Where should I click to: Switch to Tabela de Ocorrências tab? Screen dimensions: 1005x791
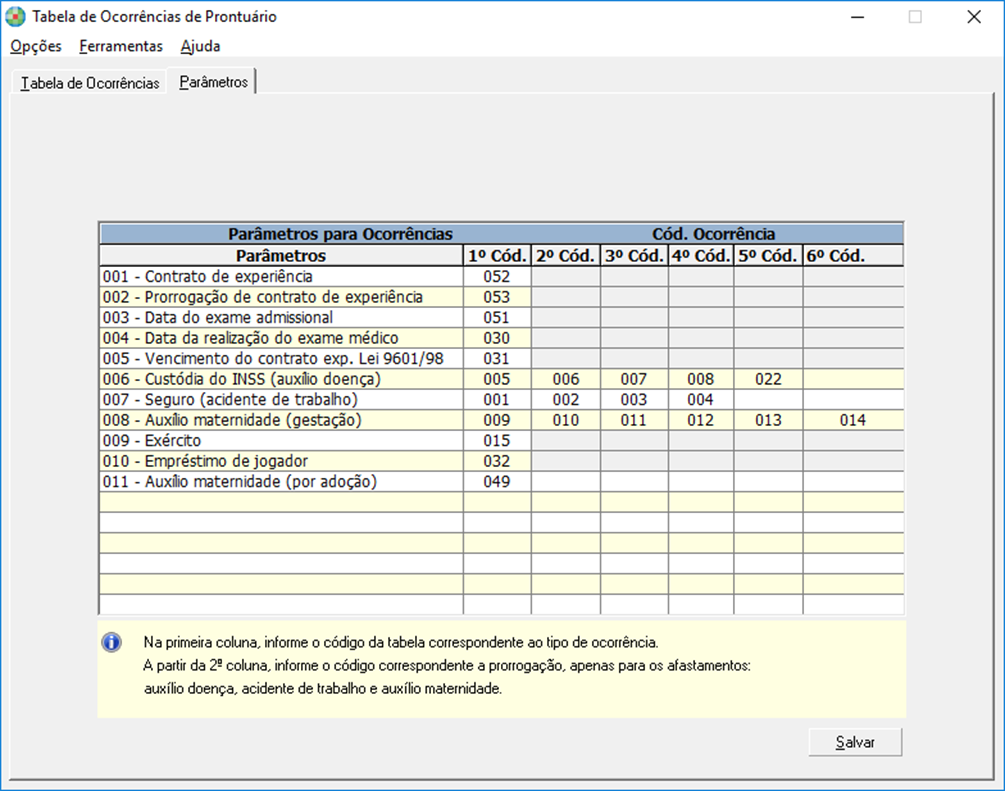90,83
